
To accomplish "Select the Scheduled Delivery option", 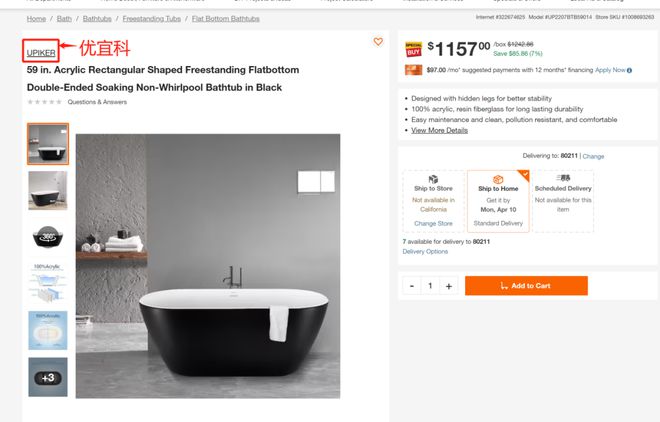I will pyautogui.click(x=563, y=202).
